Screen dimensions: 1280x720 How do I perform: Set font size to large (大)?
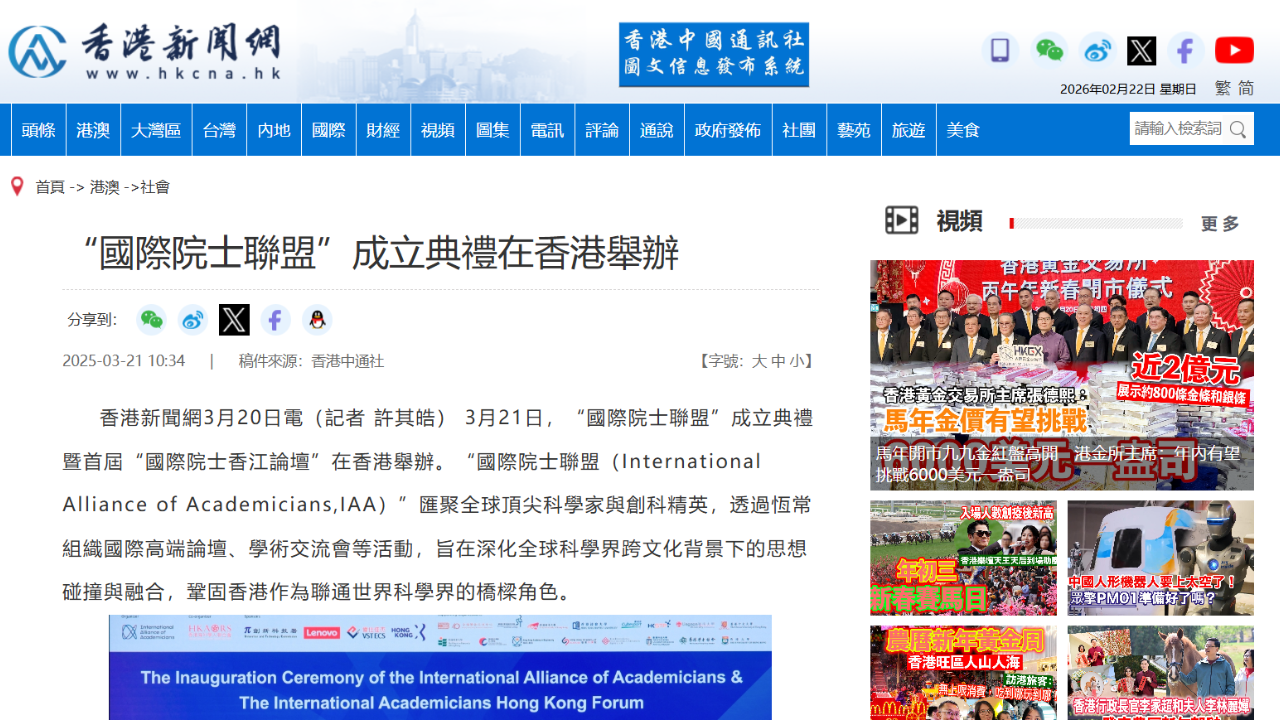point(759,361)
